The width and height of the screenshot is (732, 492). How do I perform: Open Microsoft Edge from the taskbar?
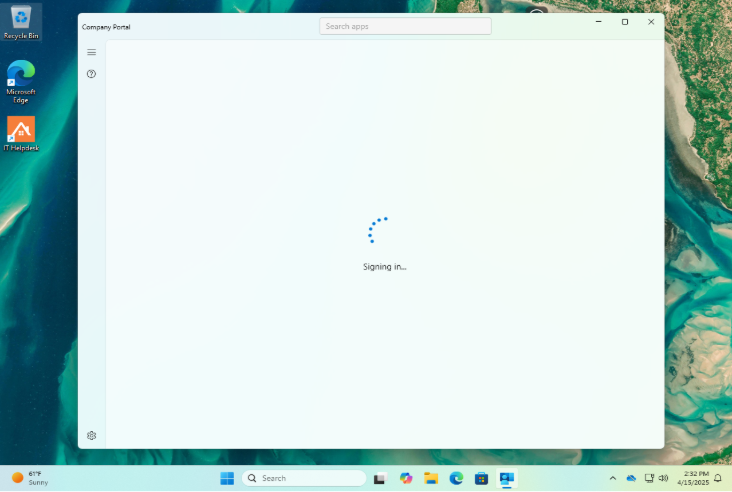pos(456,478)
